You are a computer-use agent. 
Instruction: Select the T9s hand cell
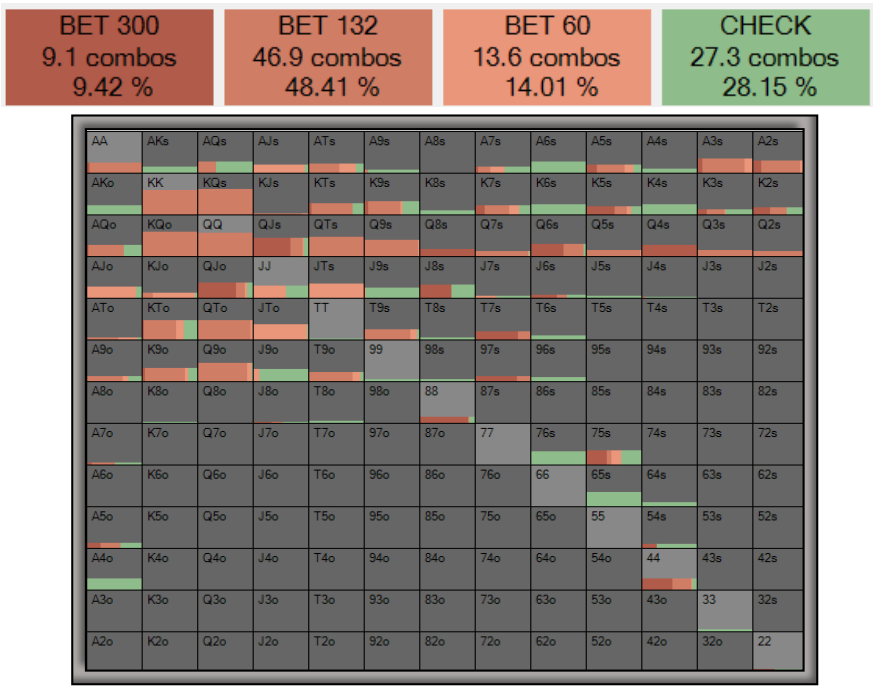click(x=390, y=319)
